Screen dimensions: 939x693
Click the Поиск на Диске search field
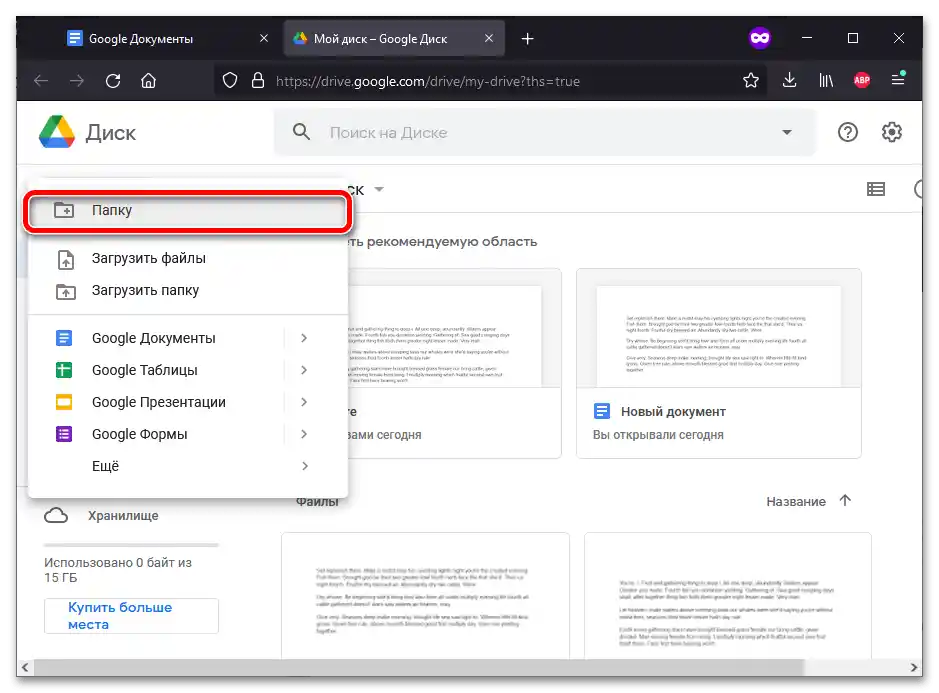pos(545,132)
